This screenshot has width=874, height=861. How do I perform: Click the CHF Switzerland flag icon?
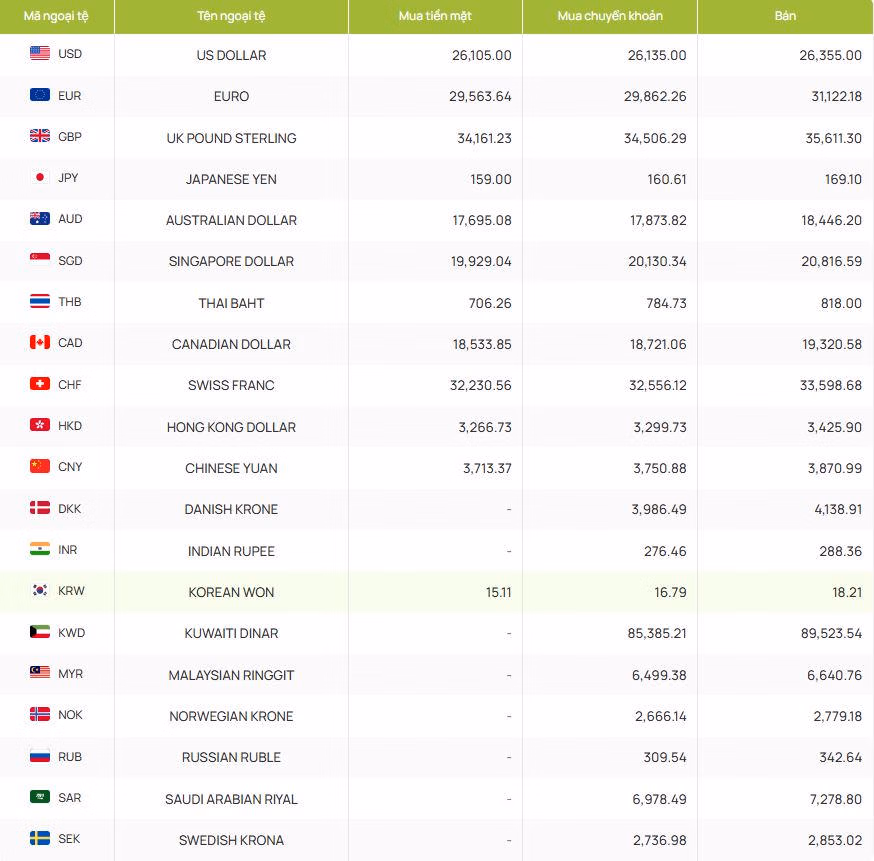pyautogui.click(x=40, y=384)
